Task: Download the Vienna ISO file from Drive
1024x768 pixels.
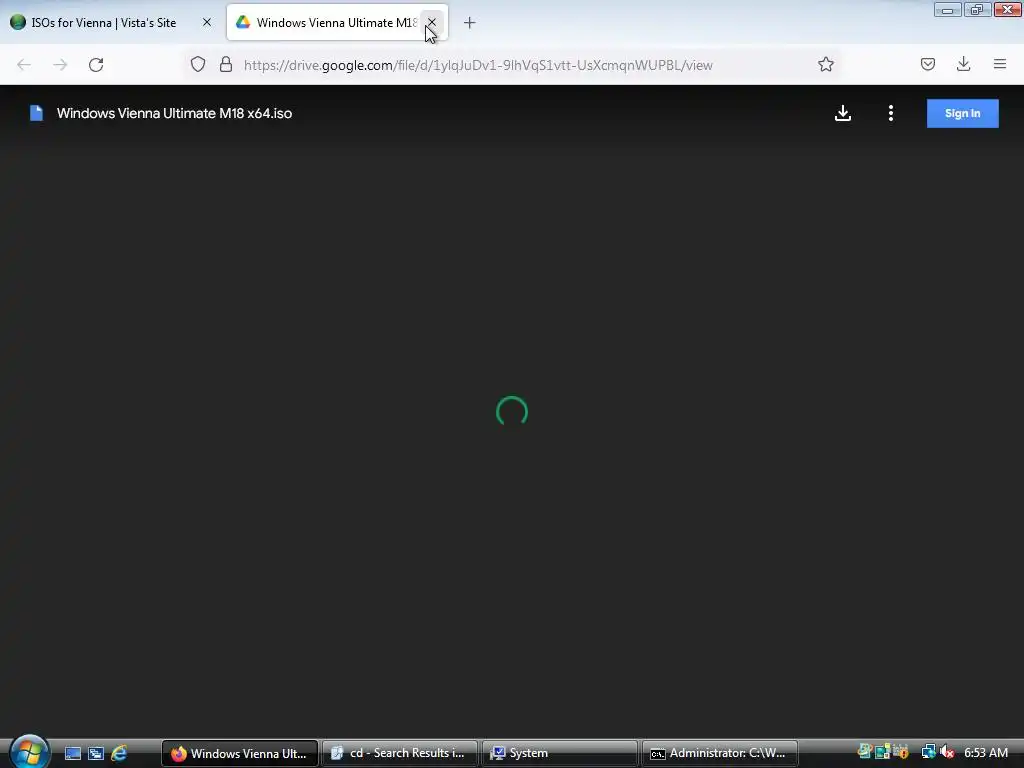Action: pyautogui.click(x=842, y=113)
